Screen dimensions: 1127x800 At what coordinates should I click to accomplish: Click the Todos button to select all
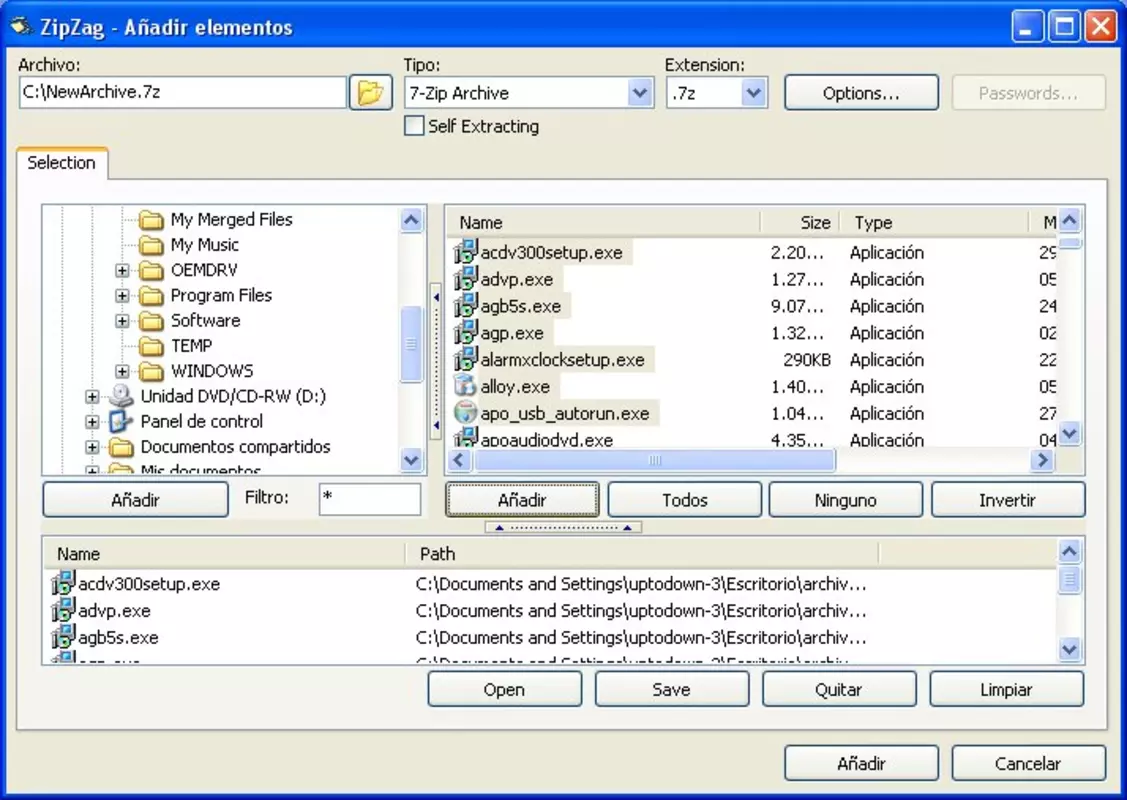coord(684,500)
